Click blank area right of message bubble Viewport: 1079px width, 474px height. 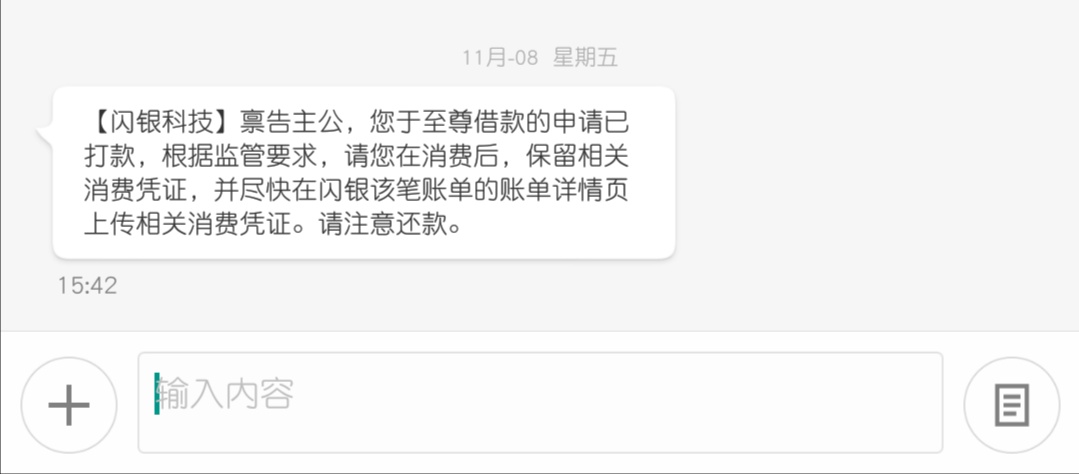(x=874, y=173)
